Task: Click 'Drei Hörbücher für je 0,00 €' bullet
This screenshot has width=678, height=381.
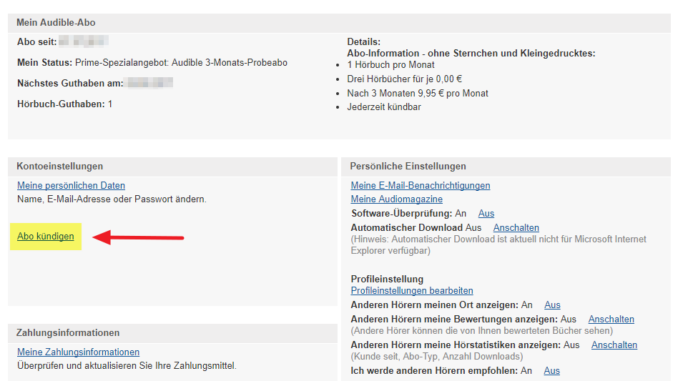Action: 404,79
